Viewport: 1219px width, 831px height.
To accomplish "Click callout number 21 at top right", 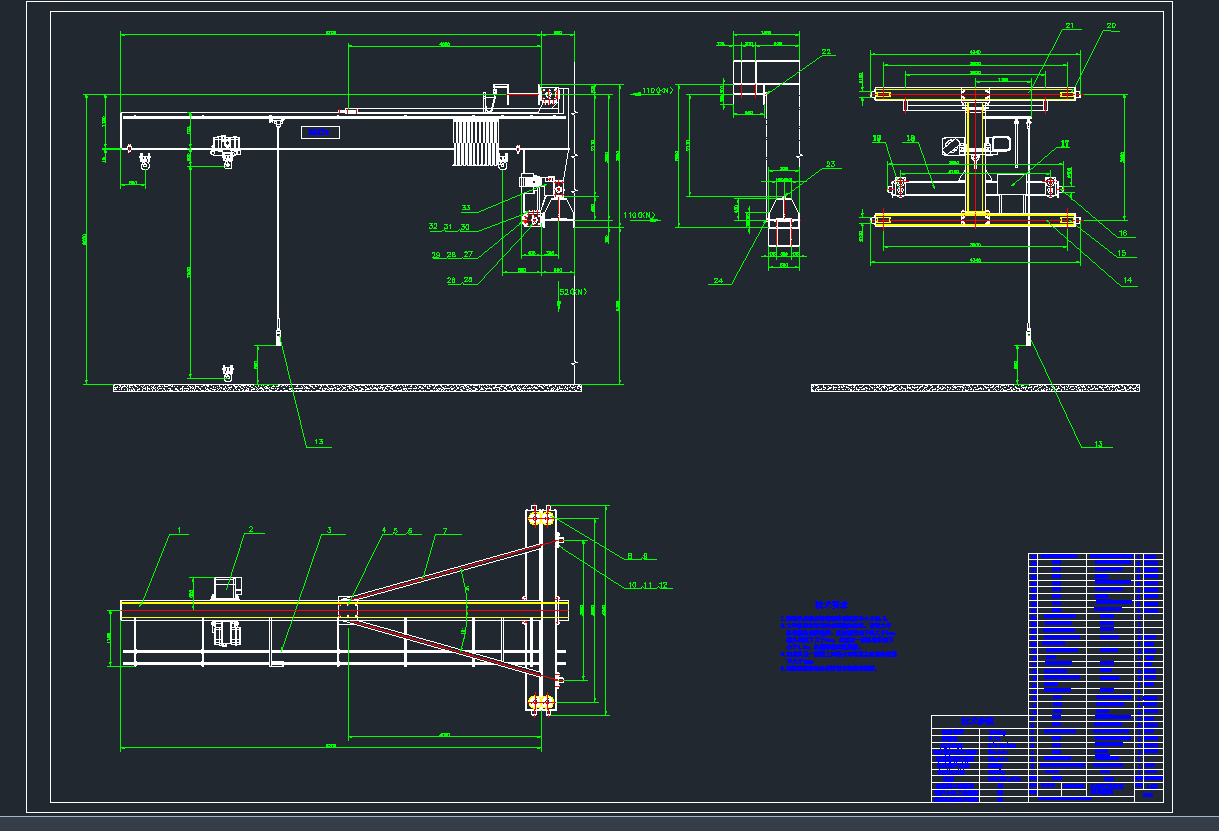I will pyautogui.click(x=1069, y=26).
